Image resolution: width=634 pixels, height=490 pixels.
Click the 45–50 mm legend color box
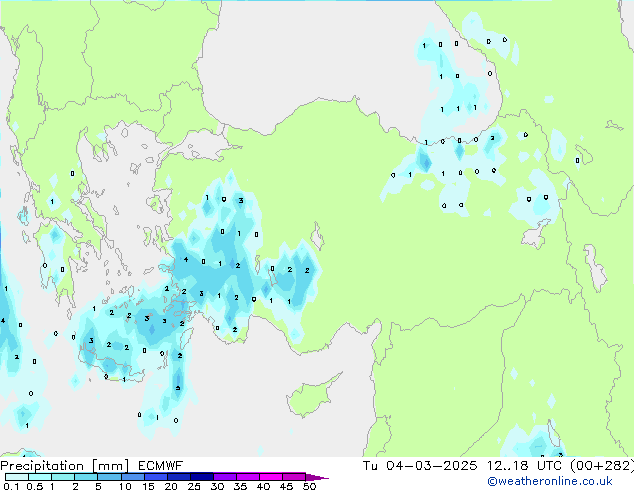(294, 477)
